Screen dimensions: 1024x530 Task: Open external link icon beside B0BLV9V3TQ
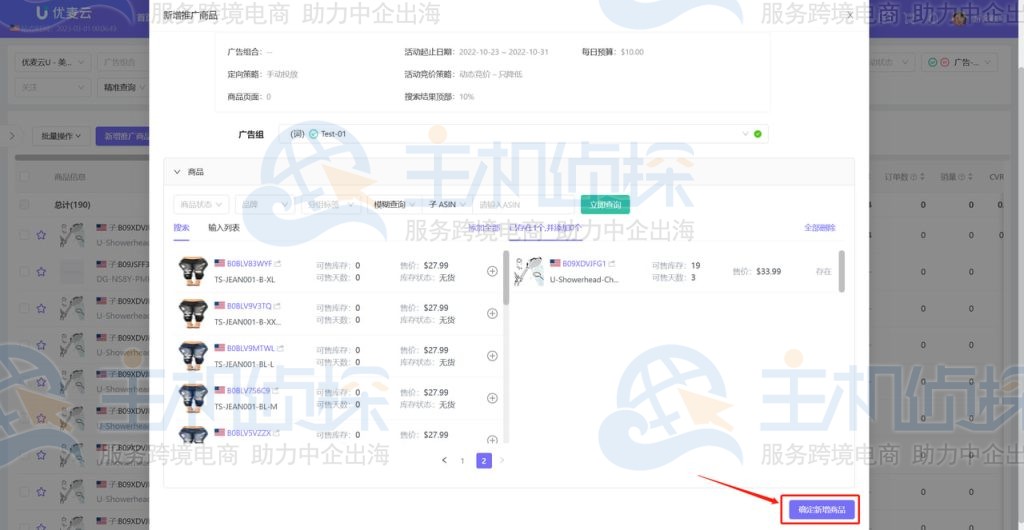click(278, 306)
